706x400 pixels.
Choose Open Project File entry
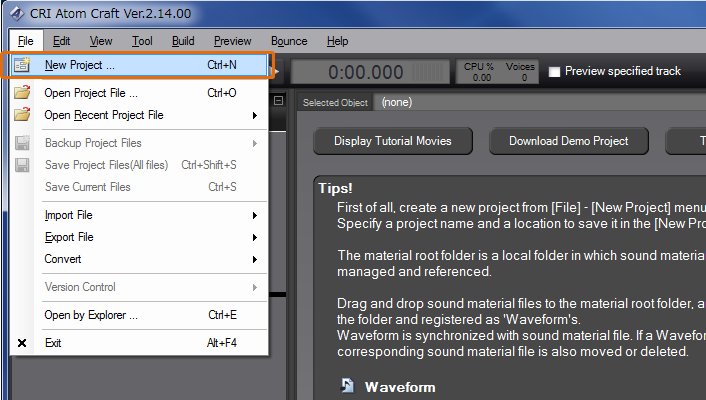(139, 93)
